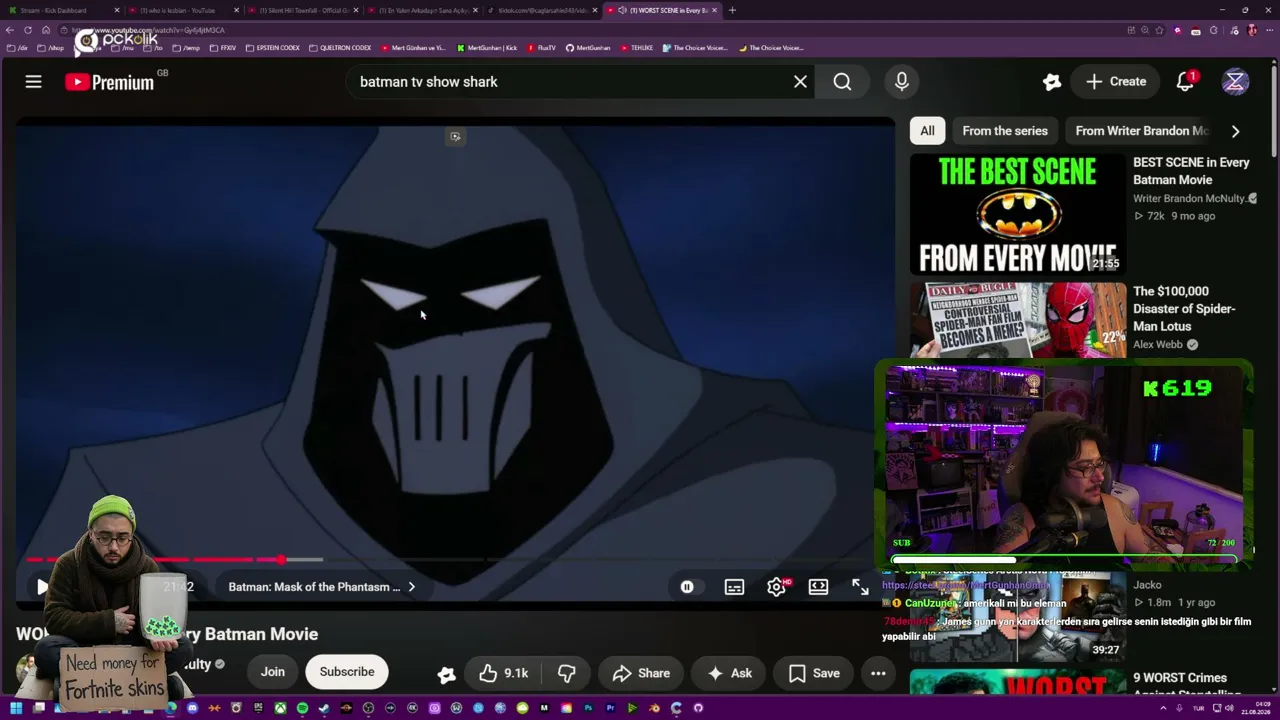Switch to the tiktok.com browser tab
This screenshot has width=1280, height=720.
tap(540, 10)
